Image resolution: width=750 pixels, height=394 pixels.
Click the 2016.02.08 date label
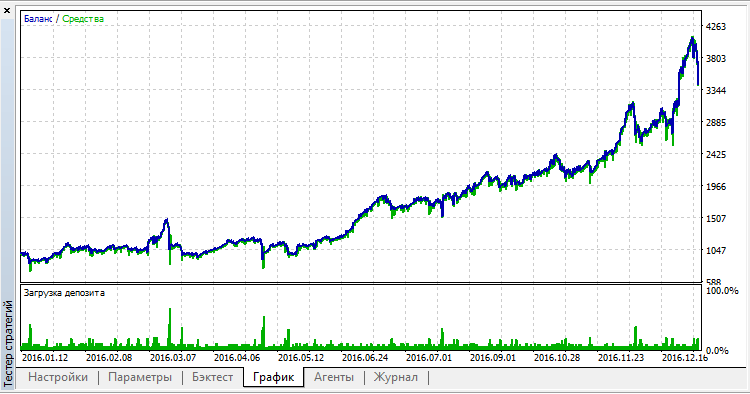point(109,358)
